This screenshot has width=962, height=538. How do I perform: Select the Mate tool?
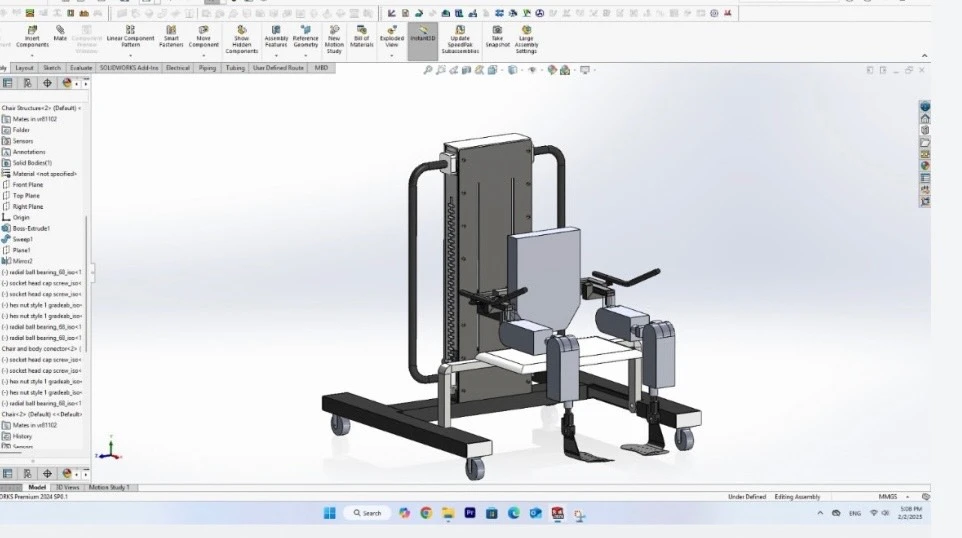[x=60, y=33]
